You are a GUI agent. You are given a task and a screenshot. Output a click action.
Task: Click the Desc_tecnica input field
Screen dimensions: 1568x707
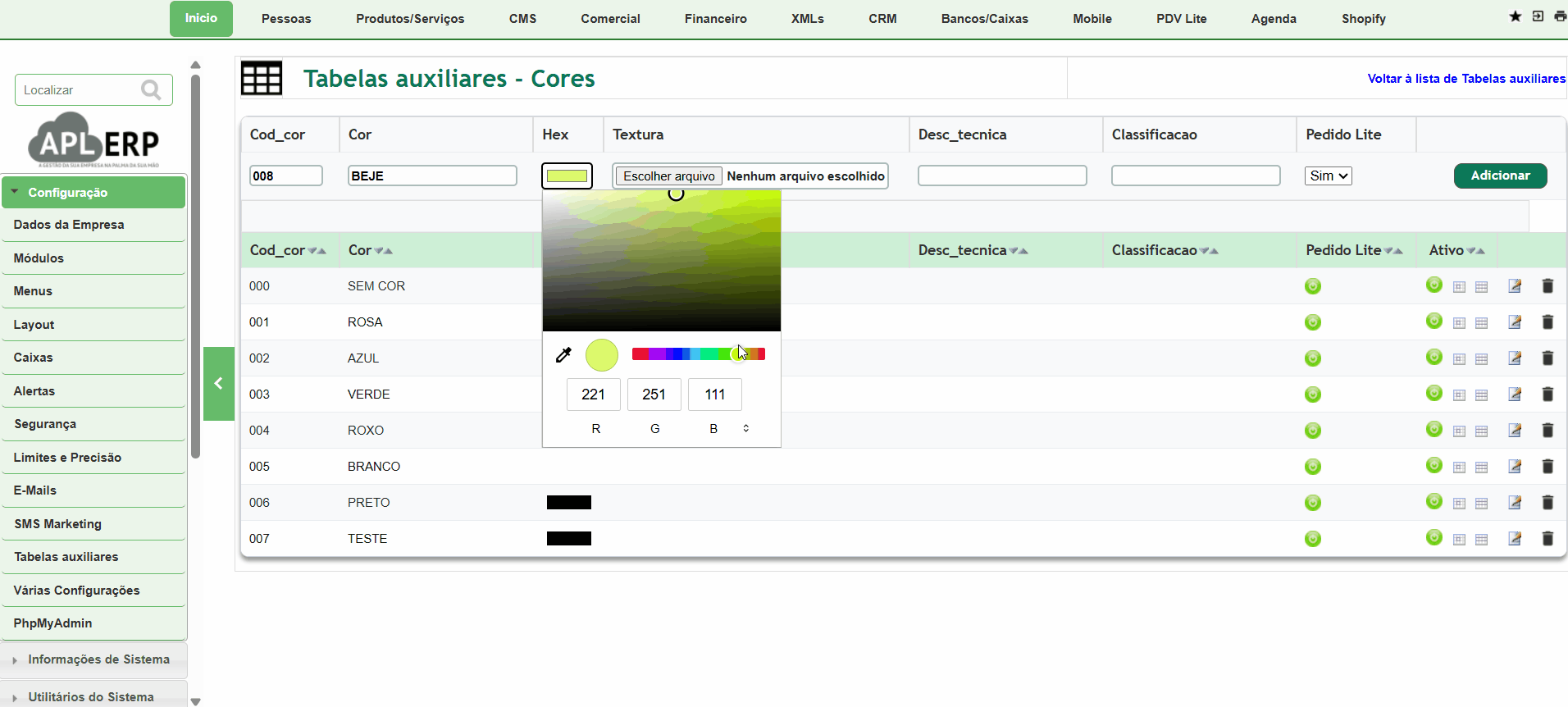point(1002,176)
